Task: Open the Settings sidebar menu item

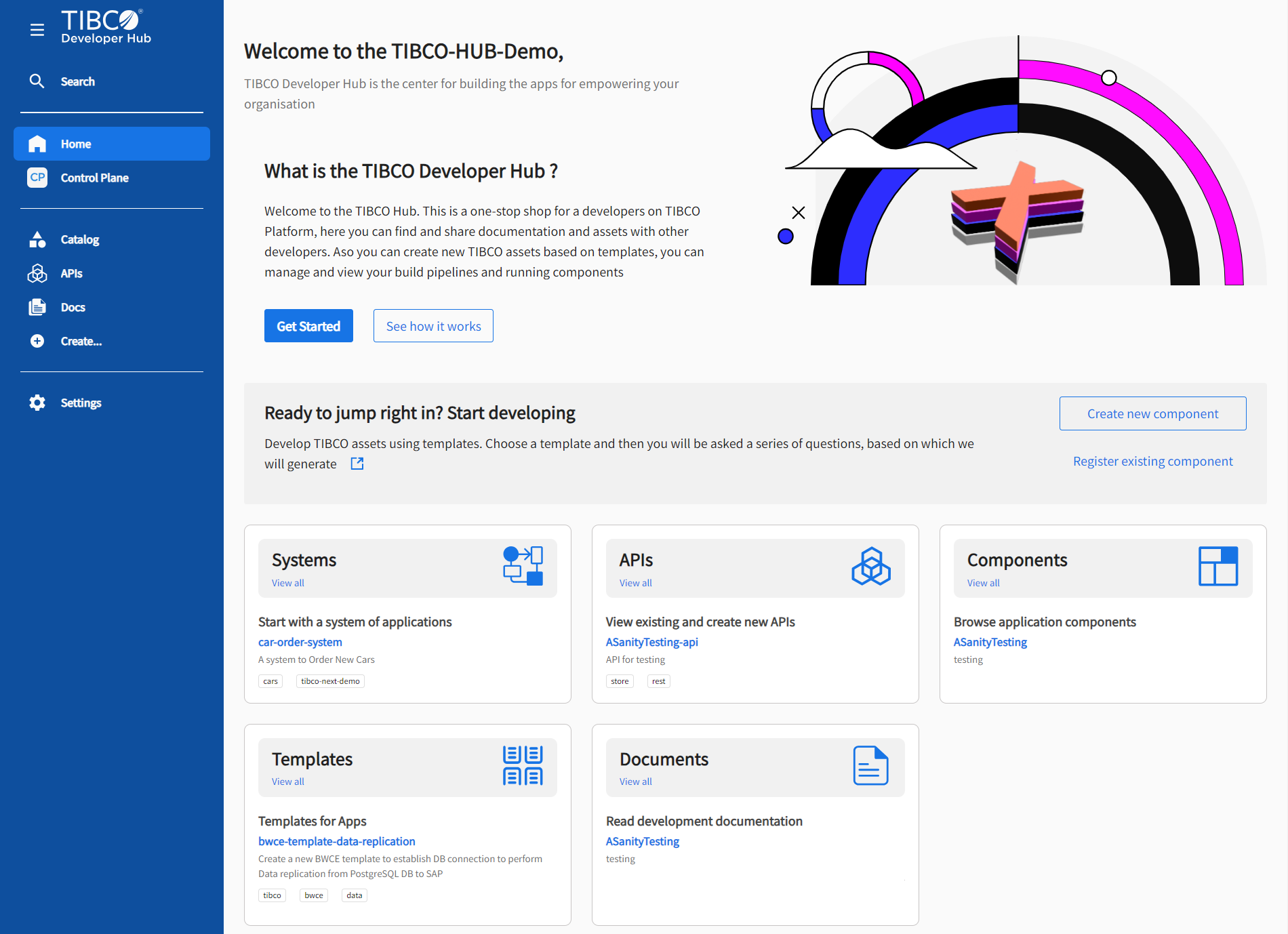Action: [x=81, y=403]
